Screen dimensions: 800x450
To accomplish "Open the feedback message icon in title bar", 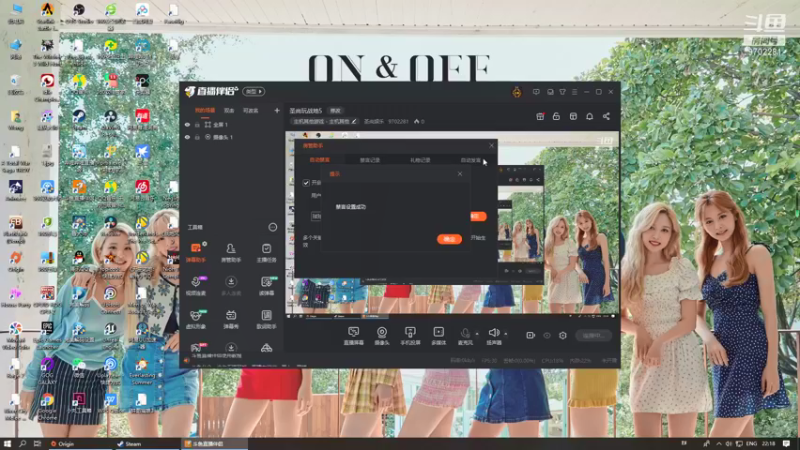I will [536, 92].
